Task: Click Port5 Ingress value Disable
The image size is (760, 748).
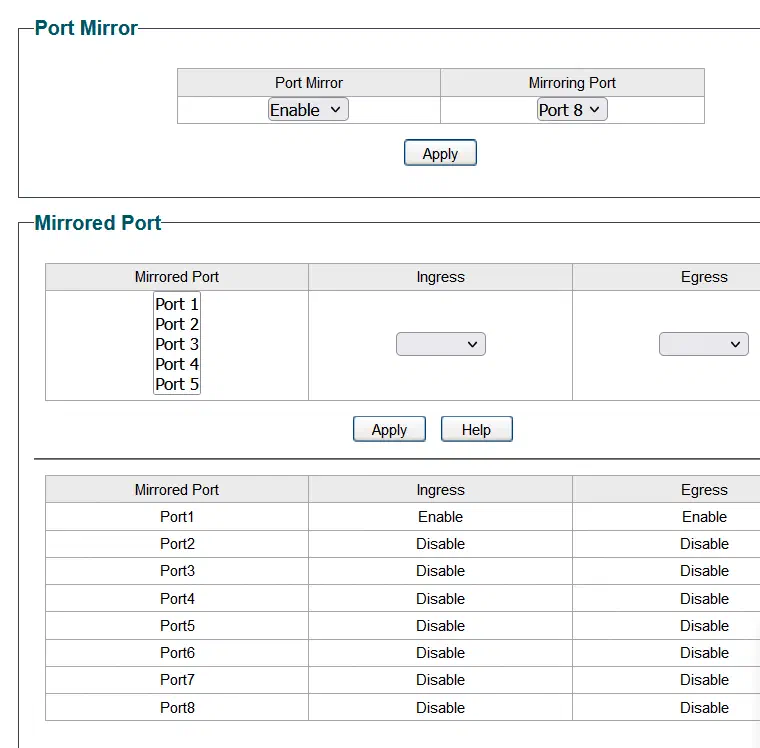Action: coord(441,626)
